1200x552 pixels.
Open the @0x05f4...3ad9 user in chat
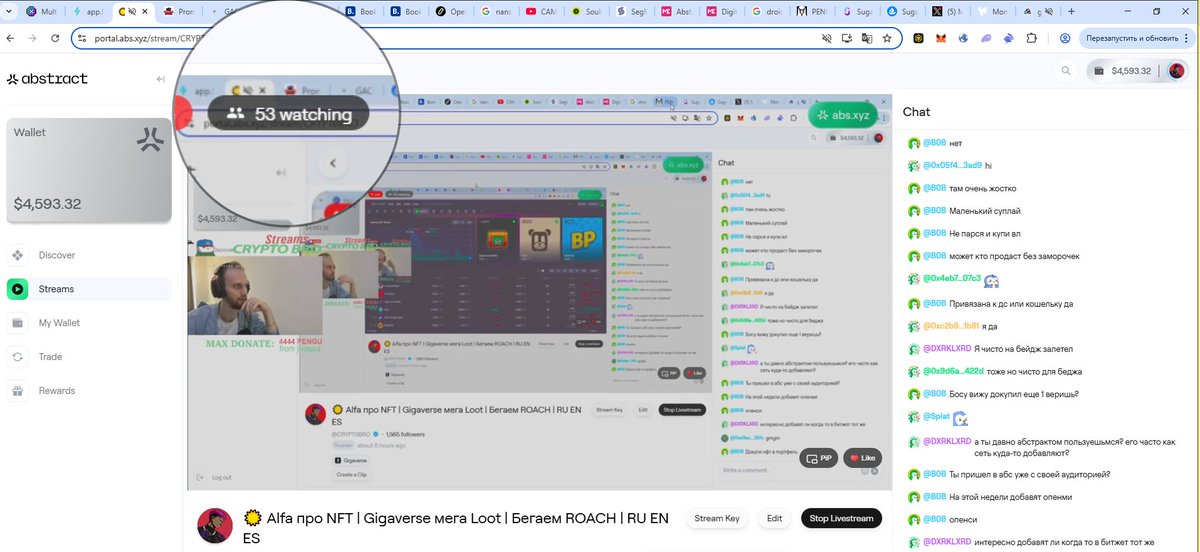[952, 165]
